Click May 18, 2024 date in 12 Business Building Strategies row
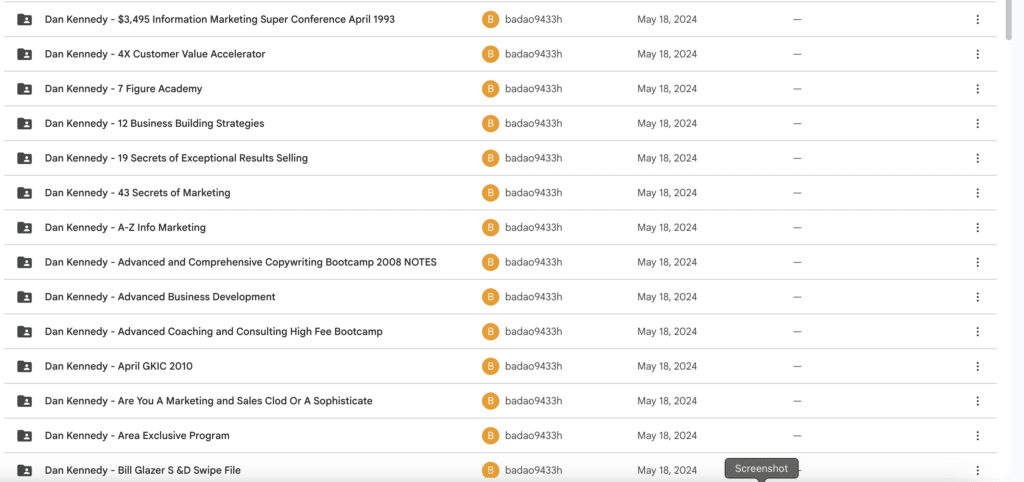The width and height of the screenshot is (1024, 482). coord(667,123)
